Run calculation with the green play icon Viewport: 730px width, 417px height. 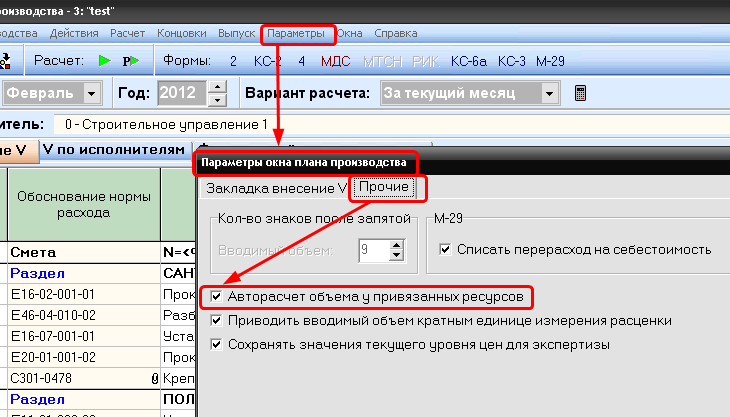pyautogui.click(x=105, y=61)
